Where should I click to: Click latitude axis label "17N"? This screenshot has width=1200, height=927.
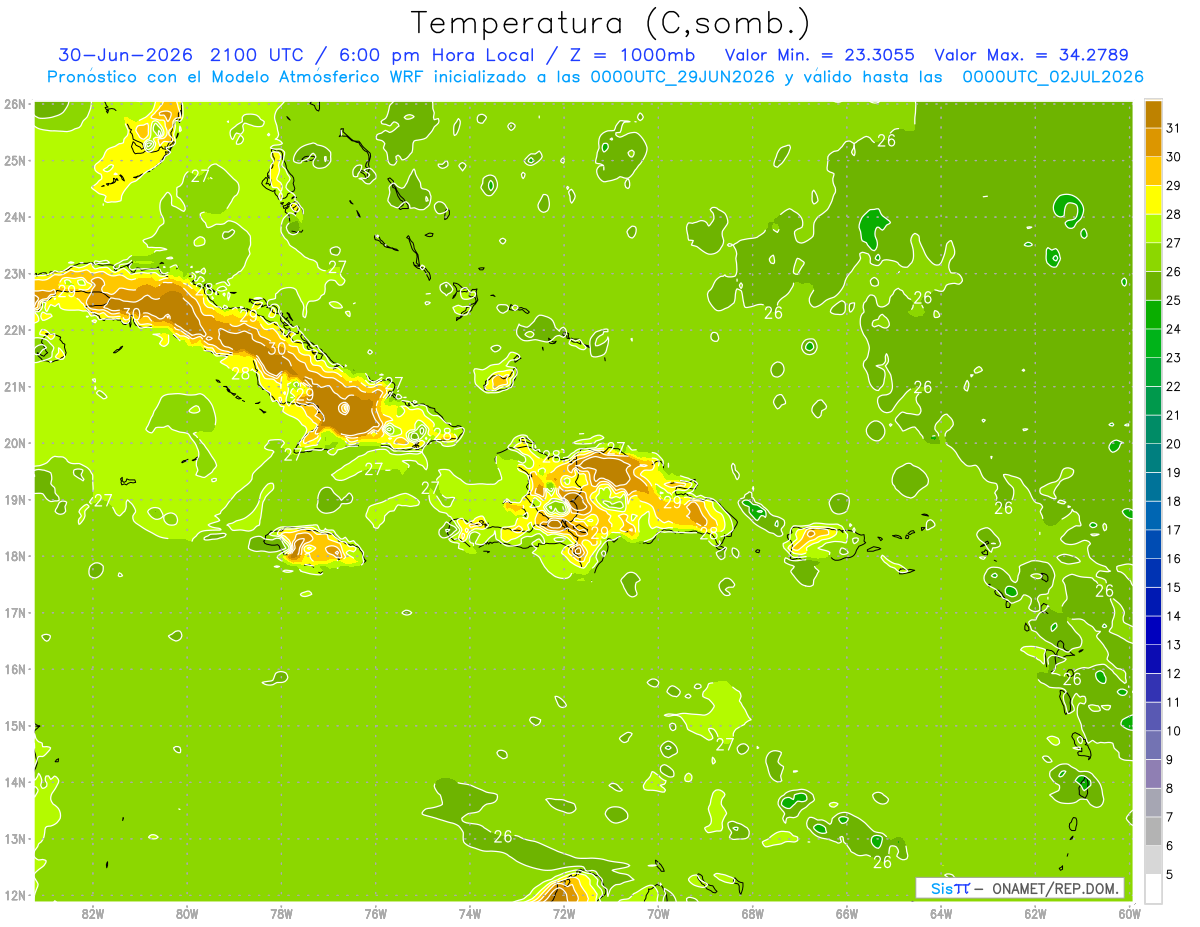[x=15, y=612]
